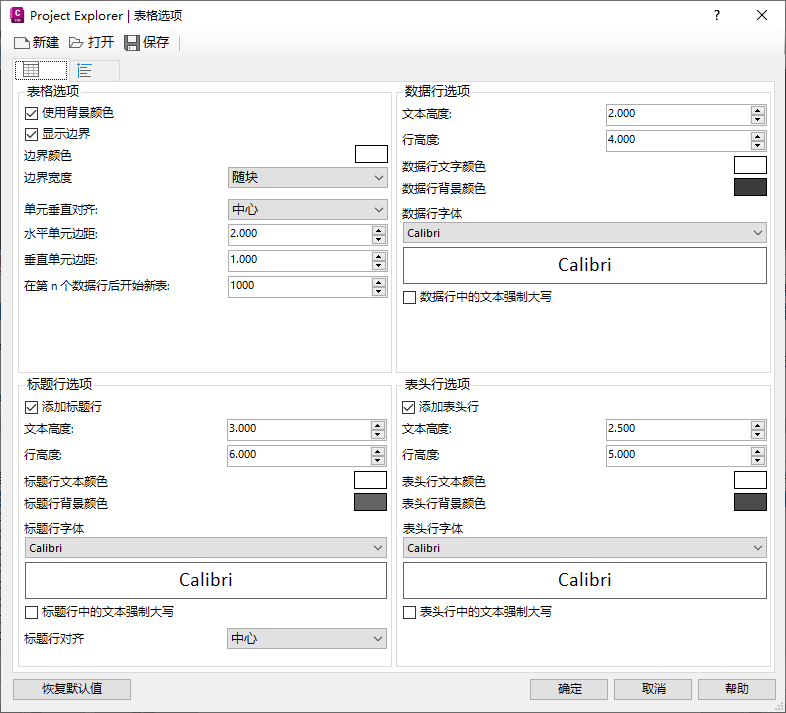
Task: Open the 边界宽度 dropdown
Action: click(x=307, y=178)
